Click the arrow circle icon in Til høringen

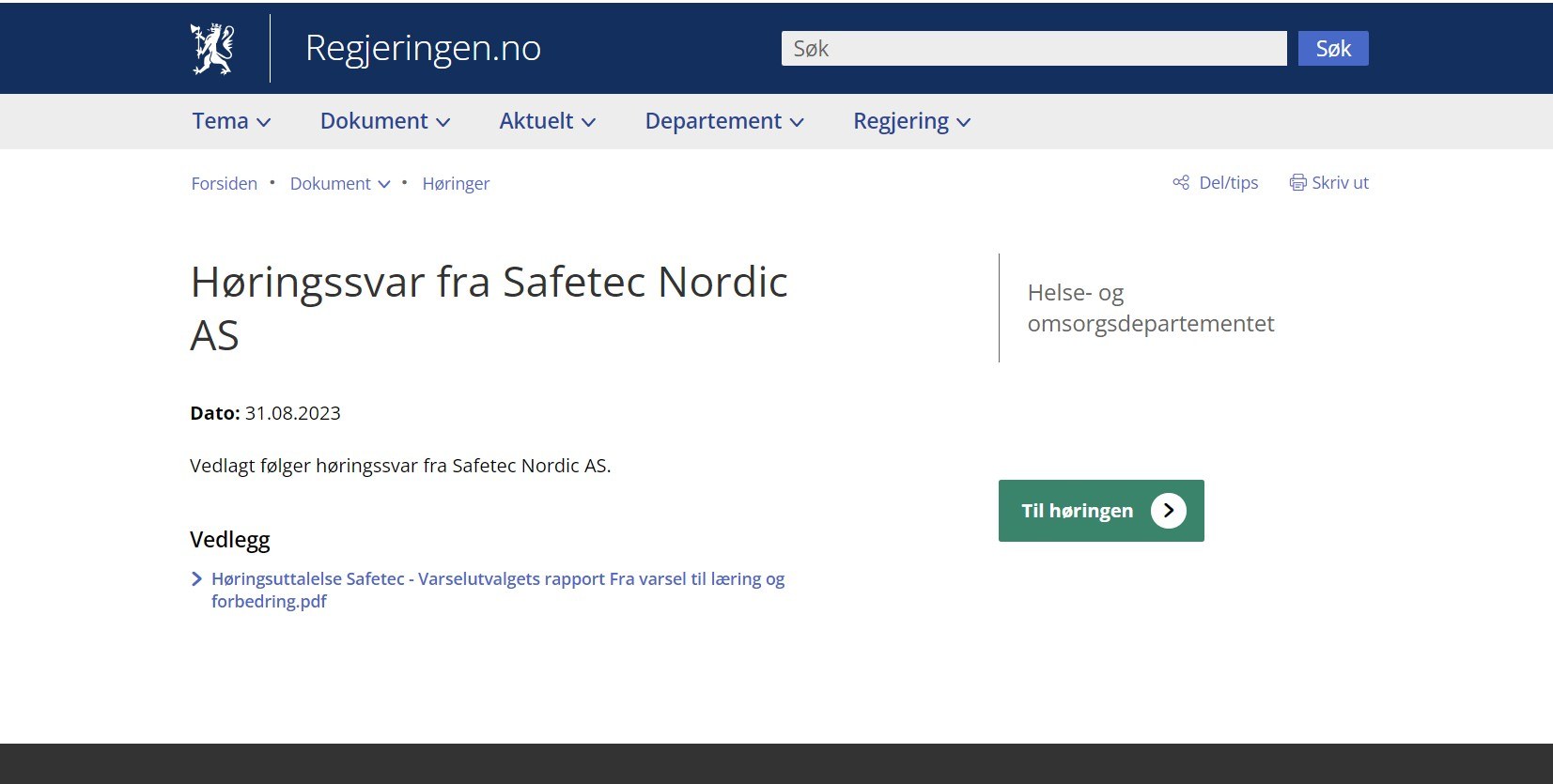(1169, 511)
